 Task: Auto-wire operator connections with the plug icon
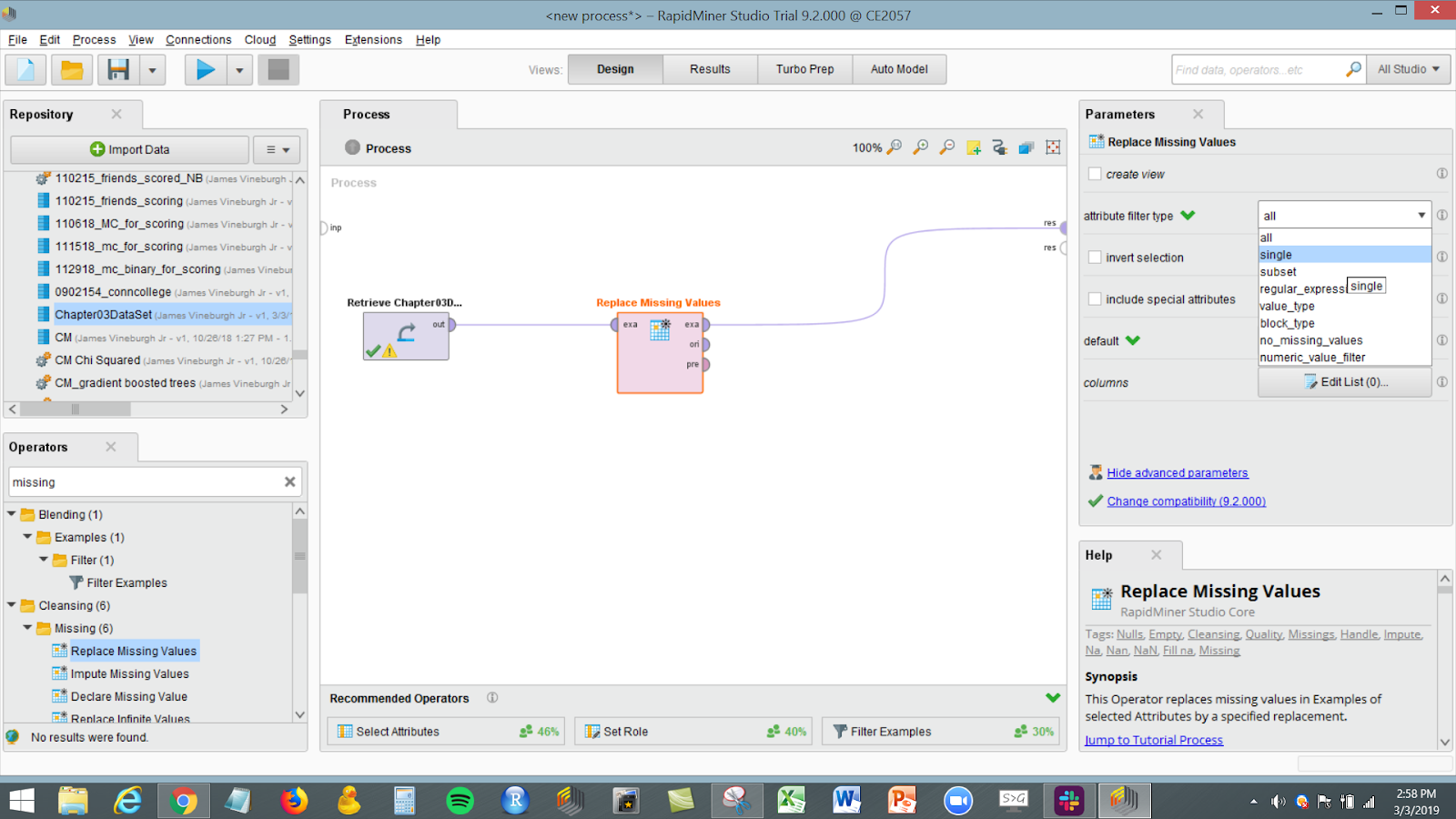point(1000,147)
